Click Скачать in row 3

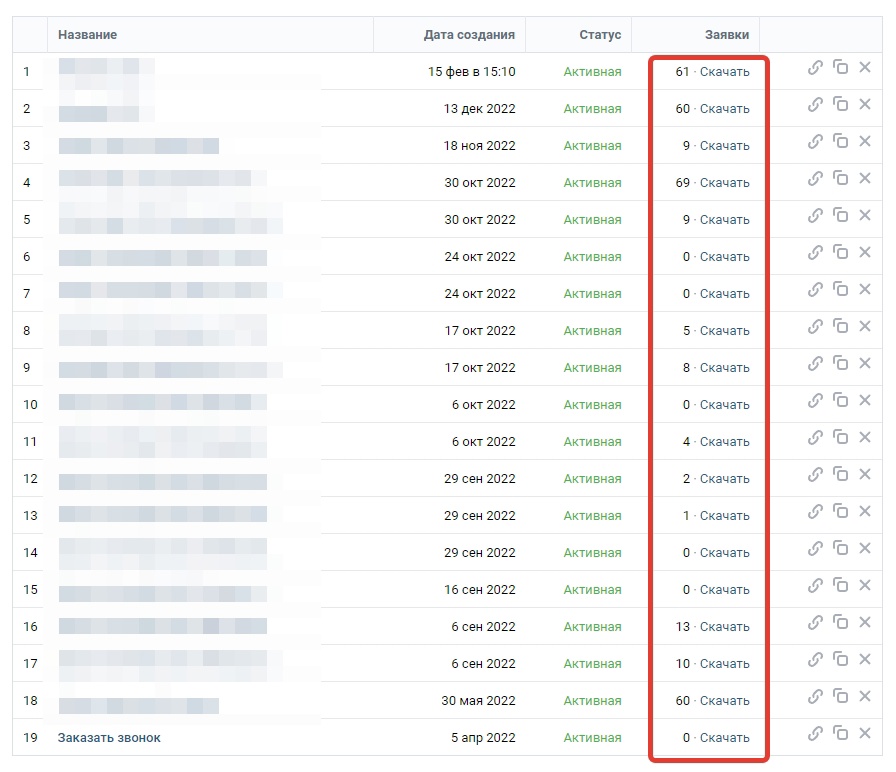725,146
